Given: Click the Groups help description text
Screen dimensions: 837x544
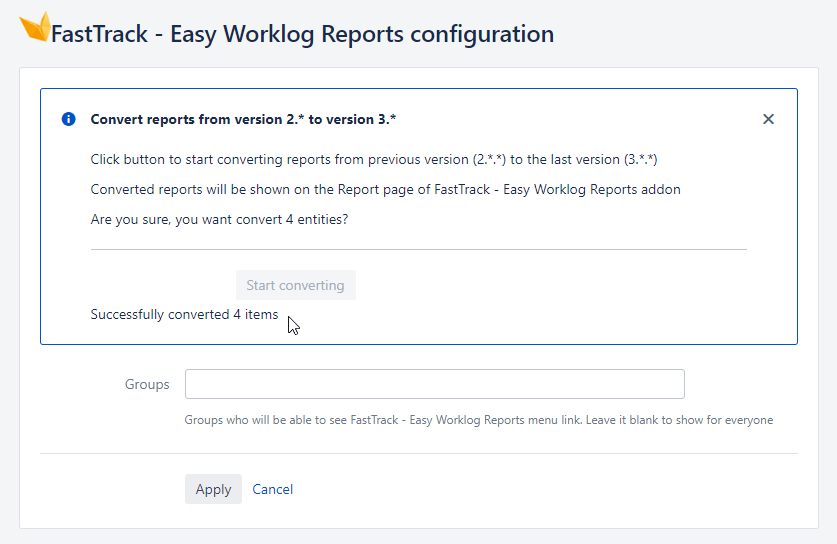Looking at the screenshot, I should [479, 420].
